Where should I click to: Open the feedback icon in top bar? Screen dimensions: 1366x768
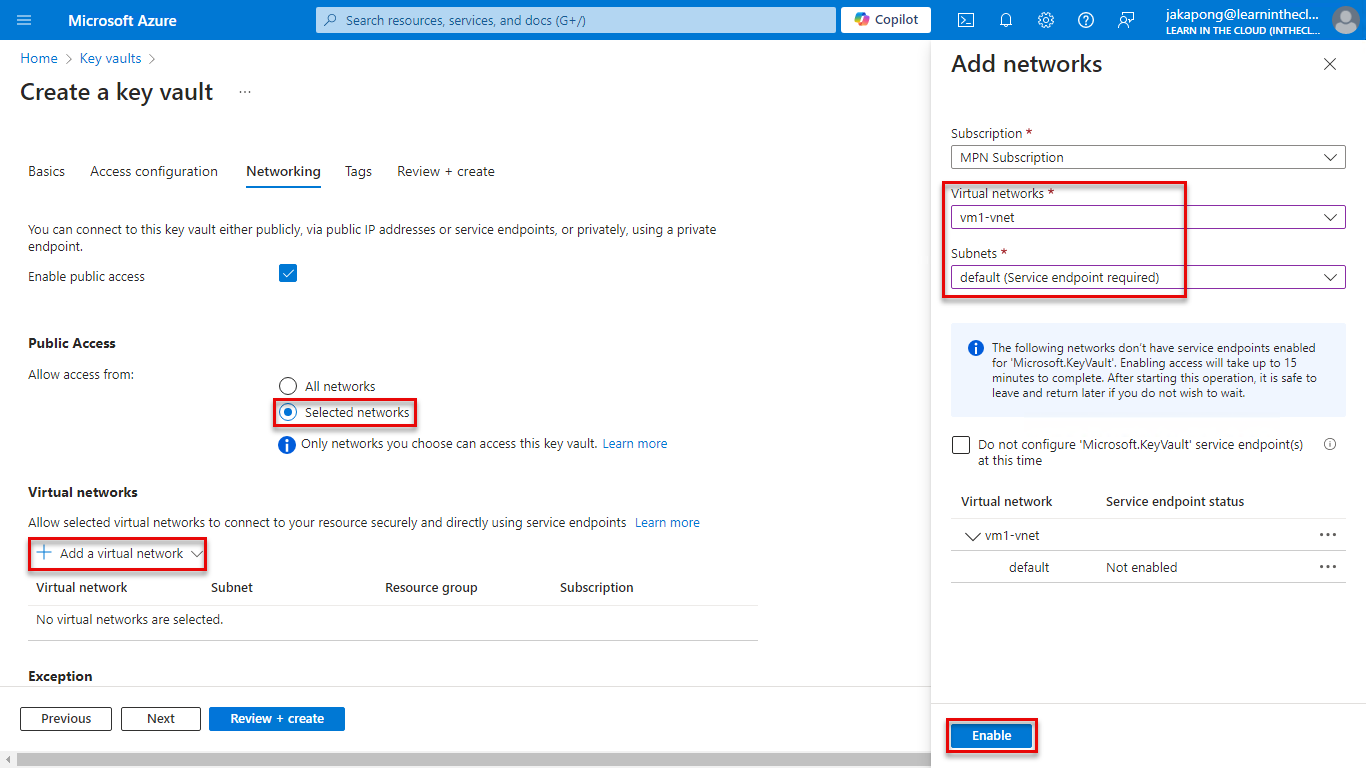tap(1126, 20)
